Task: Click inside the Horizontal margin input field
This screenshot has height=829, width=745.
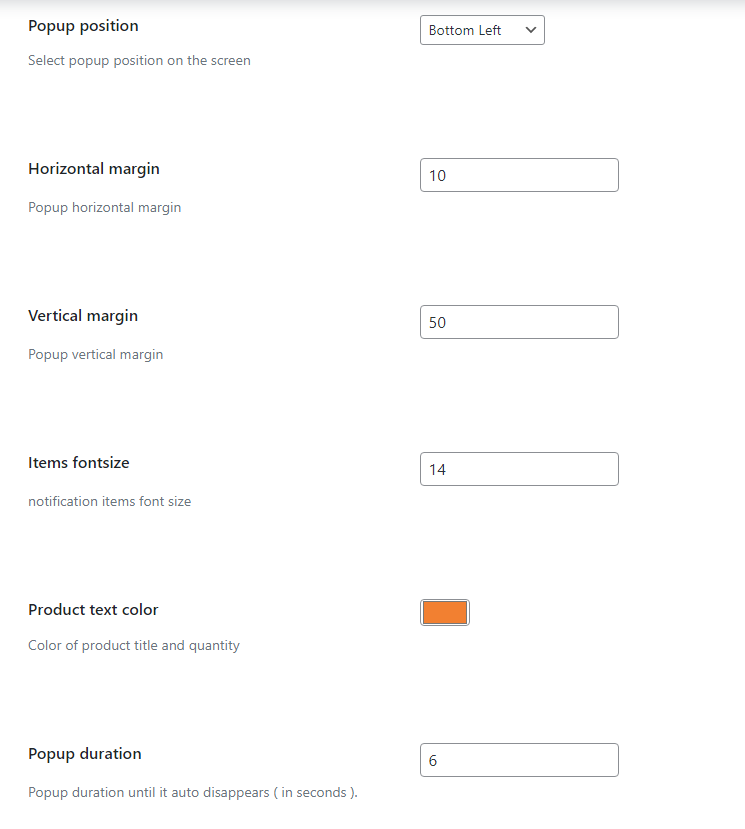Action: tap(519, 174)
